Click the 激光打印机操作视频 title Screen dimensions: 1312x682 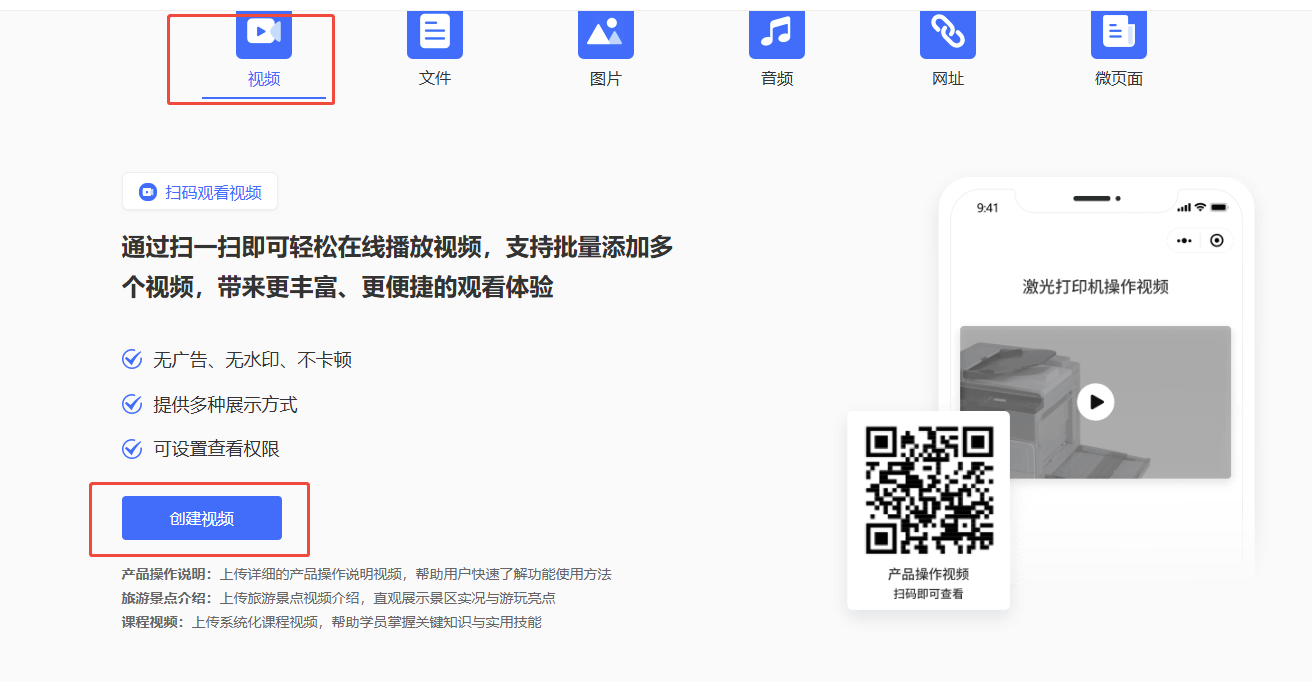pyautogui.click(x=1095, y=287)
